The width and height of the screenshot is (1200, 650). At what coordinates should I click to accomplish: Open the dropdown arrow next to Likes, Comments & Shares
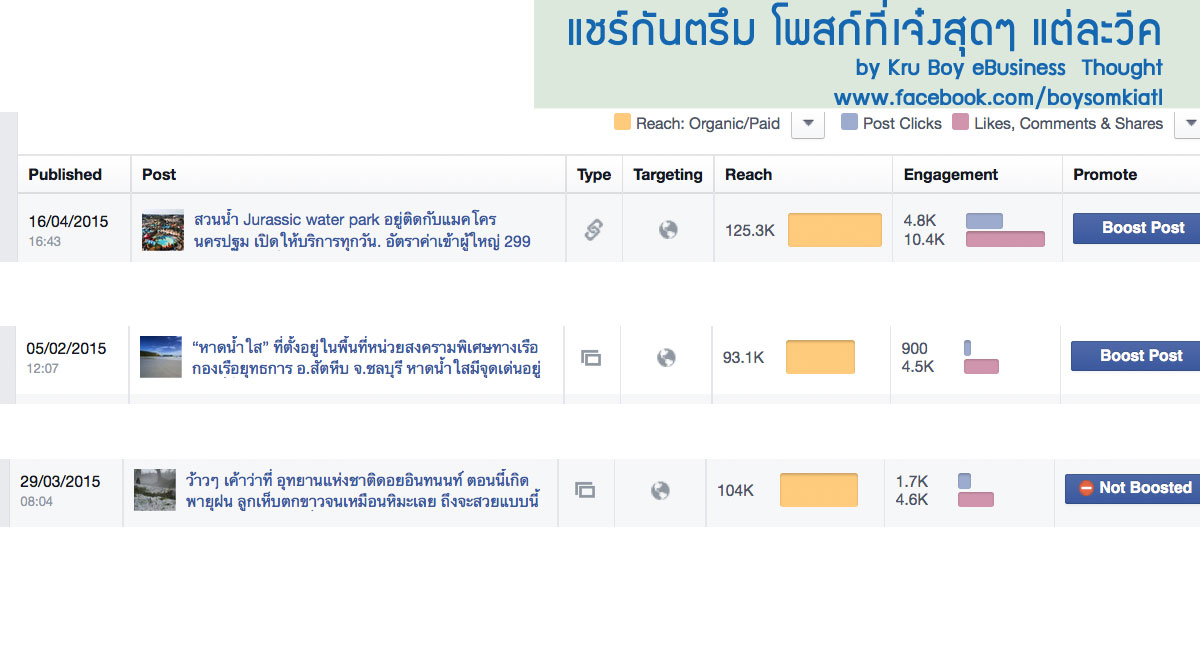point(1188,124)
